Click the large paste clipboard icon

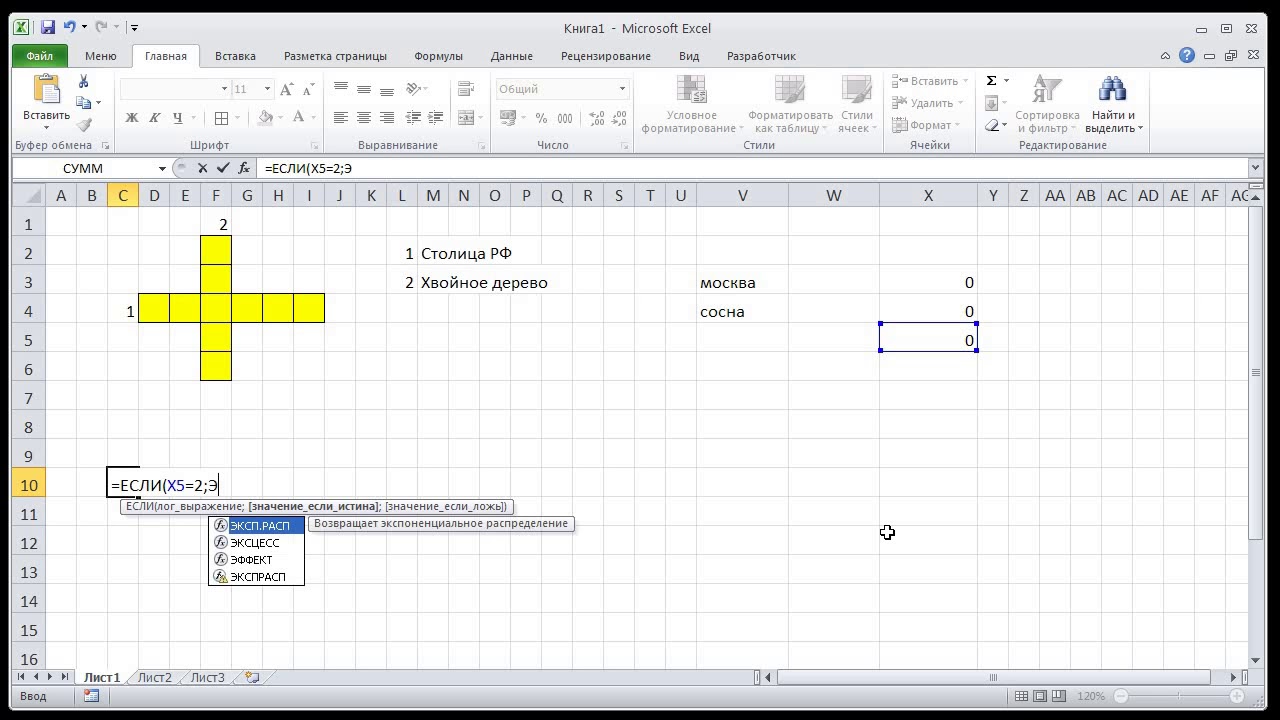[46, 90]
